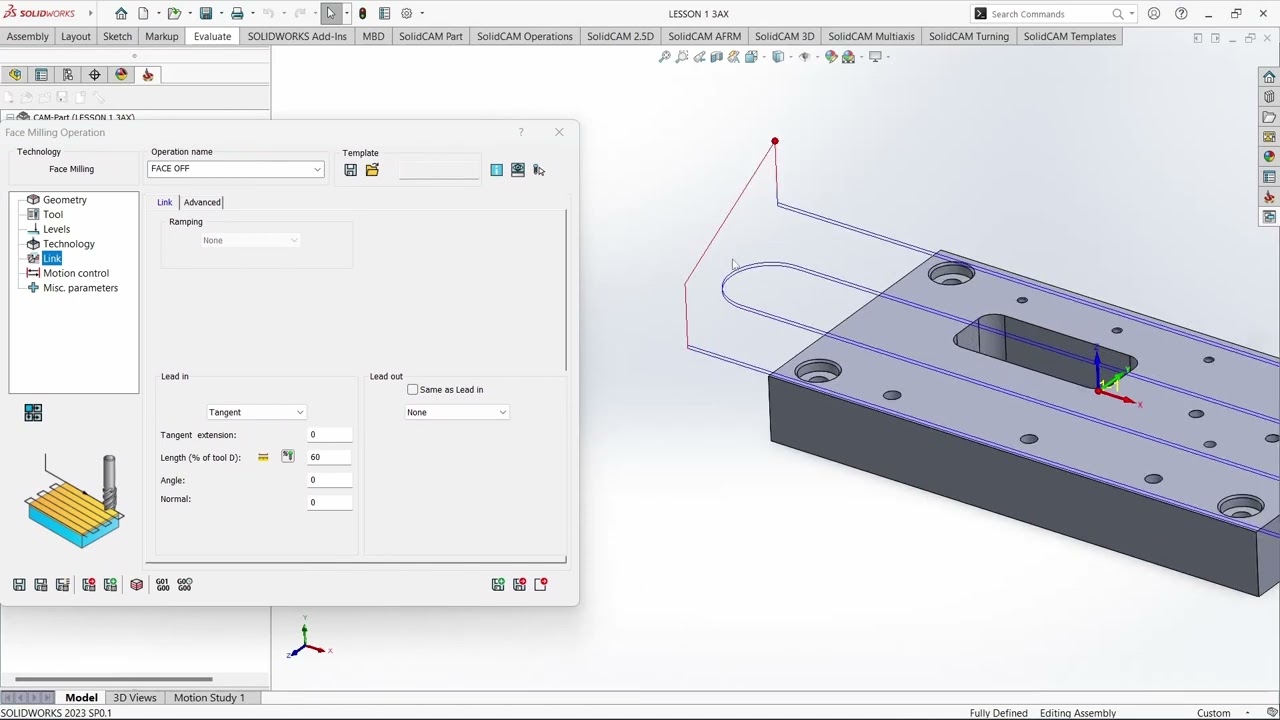The image size is (1280, 720).
Task: Click the Tangent extension input field
Action: (x=330, y=435)
